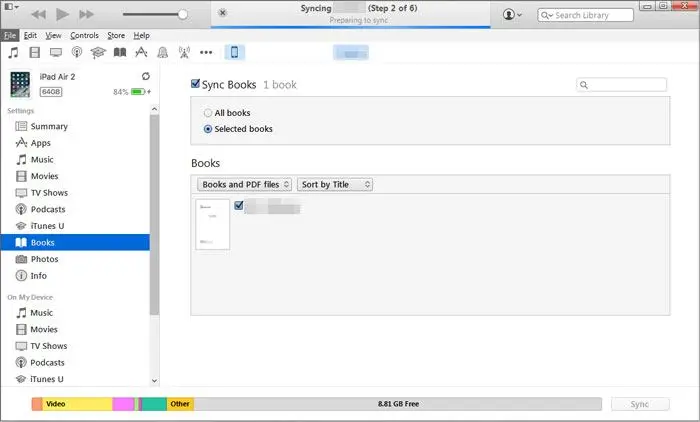Open the Music library icon in toolbar
The width and height of the screenshot is (700, 422).
coord(13,53)
